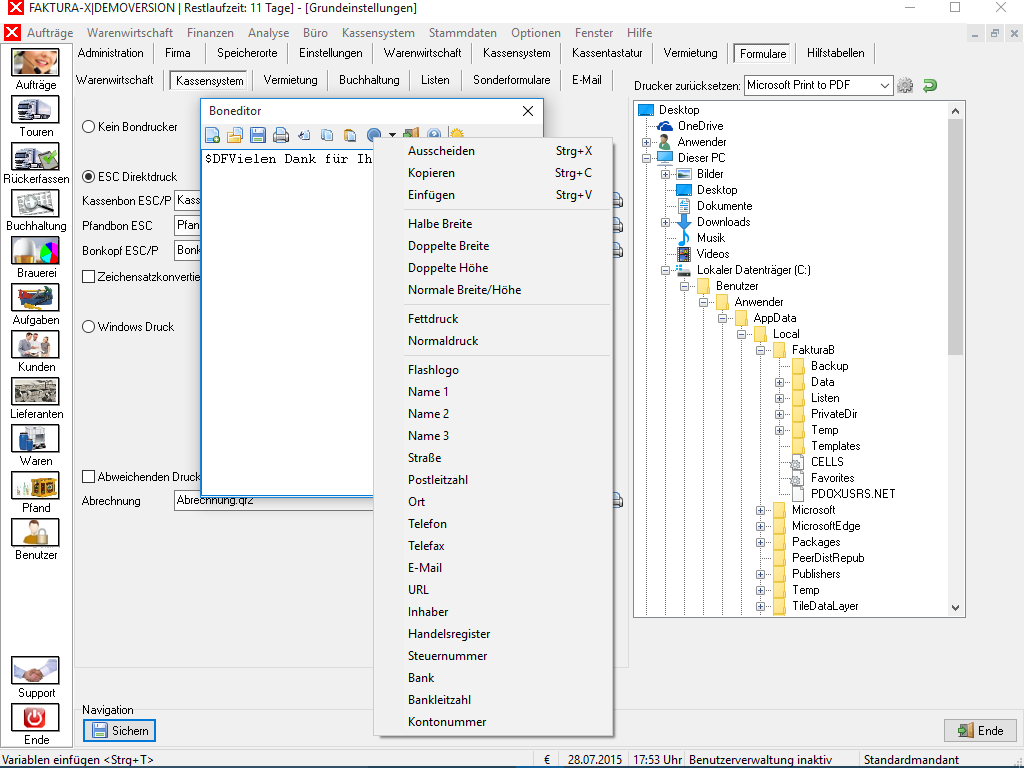Toggle the Zeichensatzkonvertierung checkbox
The width and height of the screenshot is (1024, 768).
pyautogui.click(x=89, y=277)
